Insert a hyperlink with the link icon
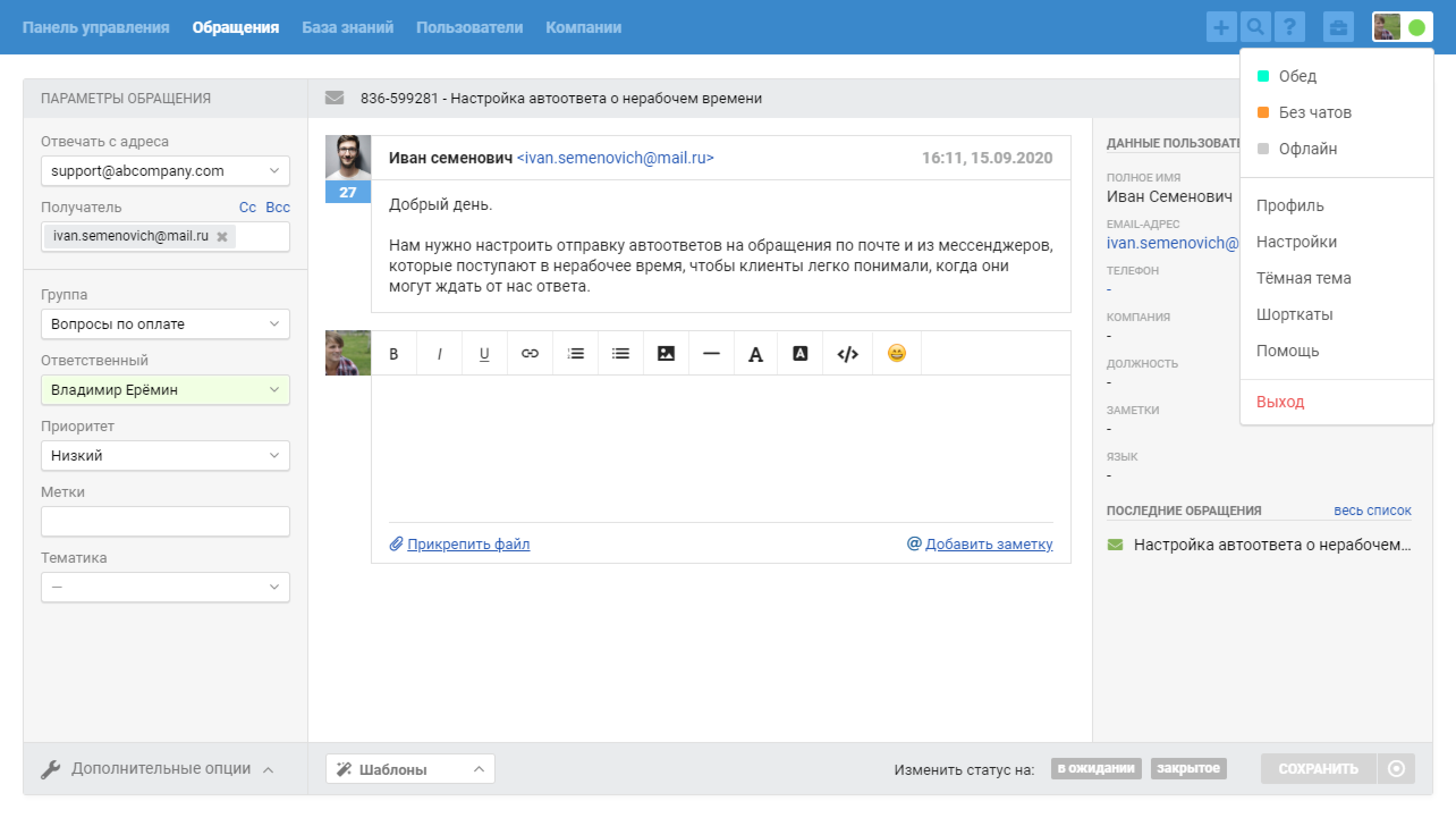 click(530, 353)
